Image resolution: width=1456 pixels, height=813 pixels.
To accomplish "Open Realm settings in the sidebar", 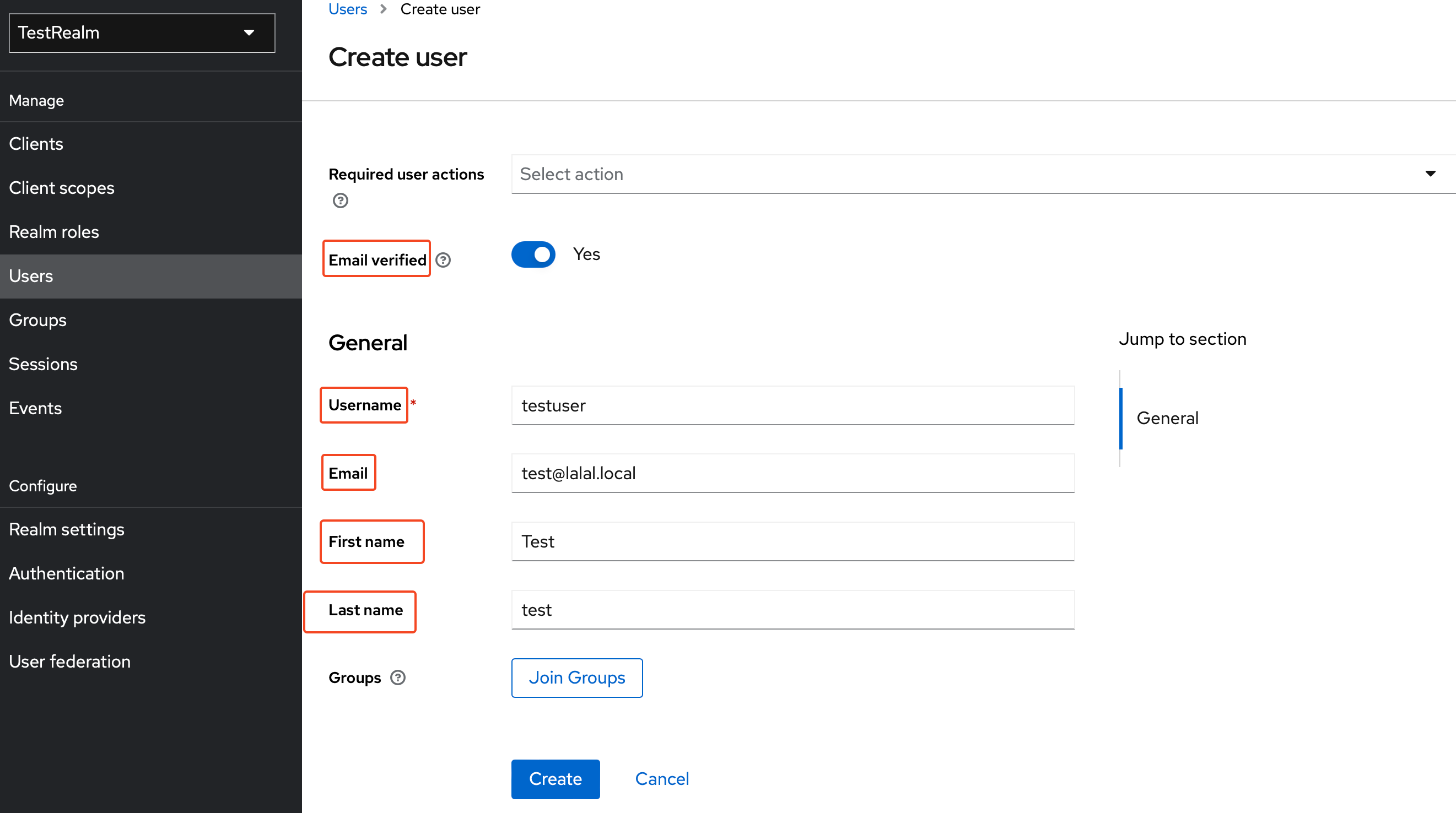I will tap(151, 529).
